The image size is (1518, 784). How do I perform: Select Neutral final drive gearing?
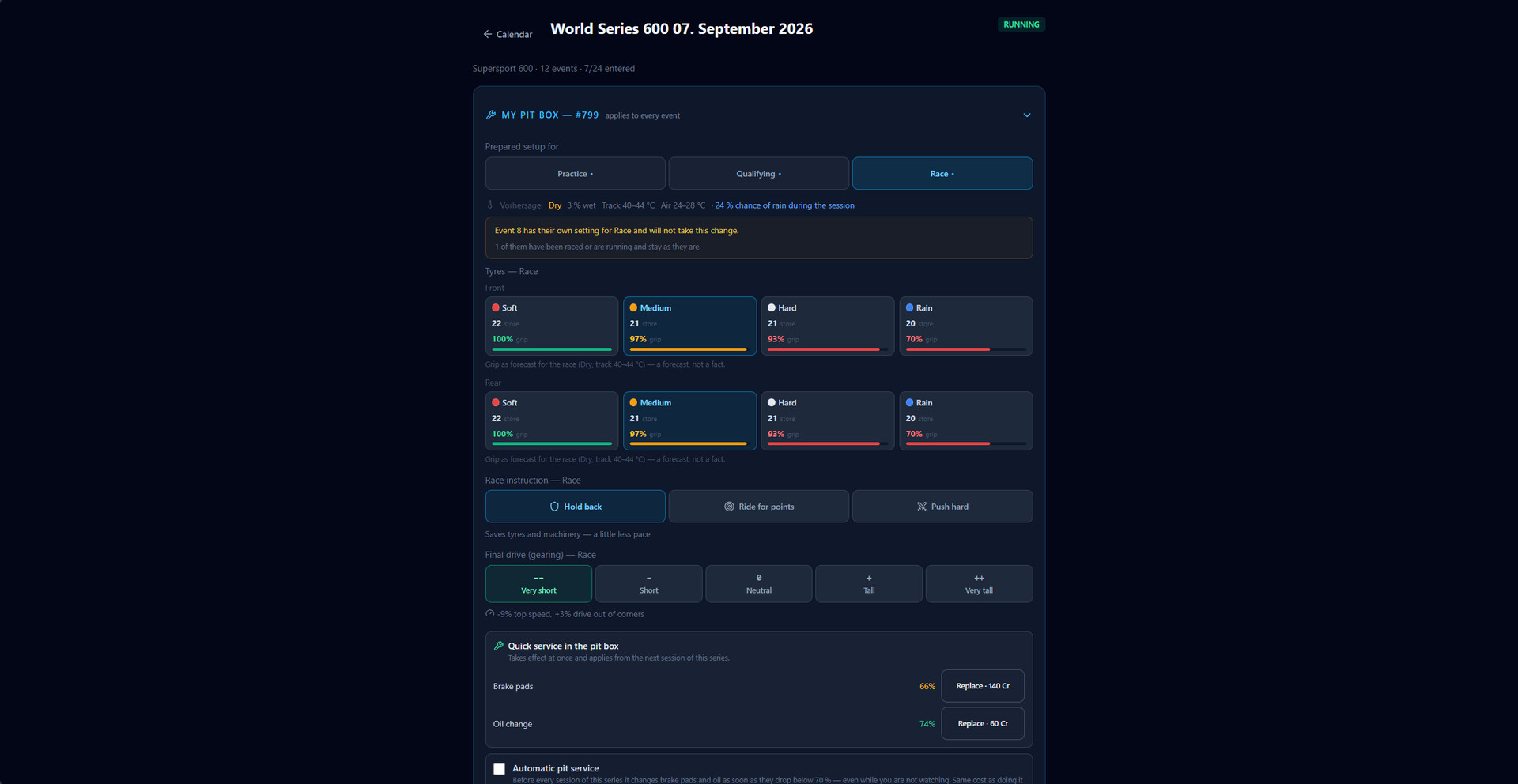click(759, 584)
